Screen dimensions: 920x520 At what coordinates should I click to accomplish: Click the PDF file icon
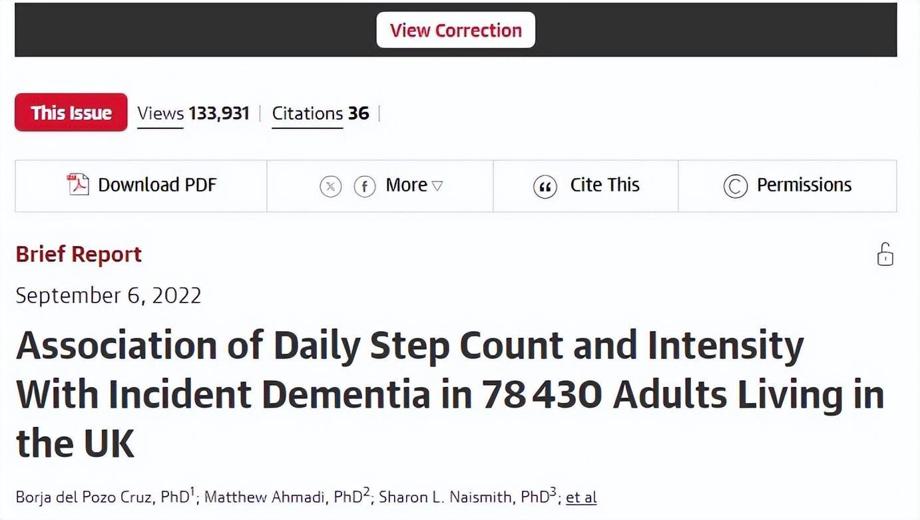click(78, 185)
